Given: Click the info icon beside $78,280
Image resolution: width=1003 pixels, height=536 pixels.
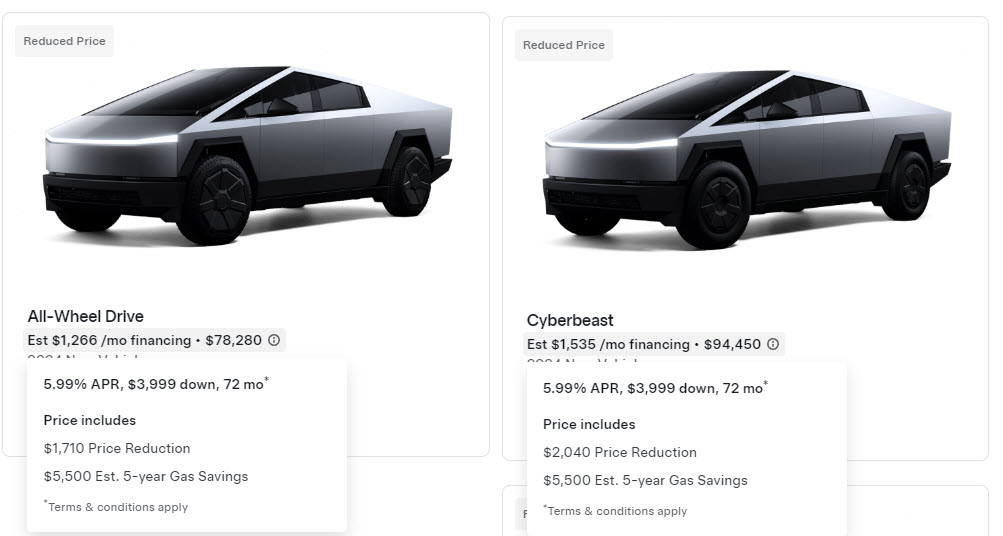Looking at the screenshot, I should (x=274, y=340).
